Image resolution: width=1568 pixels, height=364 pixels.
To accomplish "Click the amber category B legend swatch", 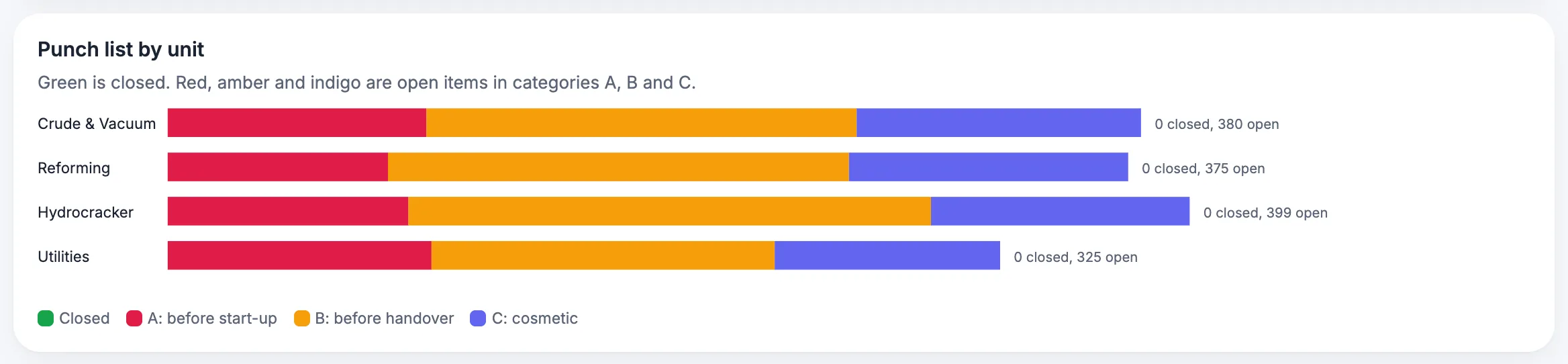I will point(302,318).
